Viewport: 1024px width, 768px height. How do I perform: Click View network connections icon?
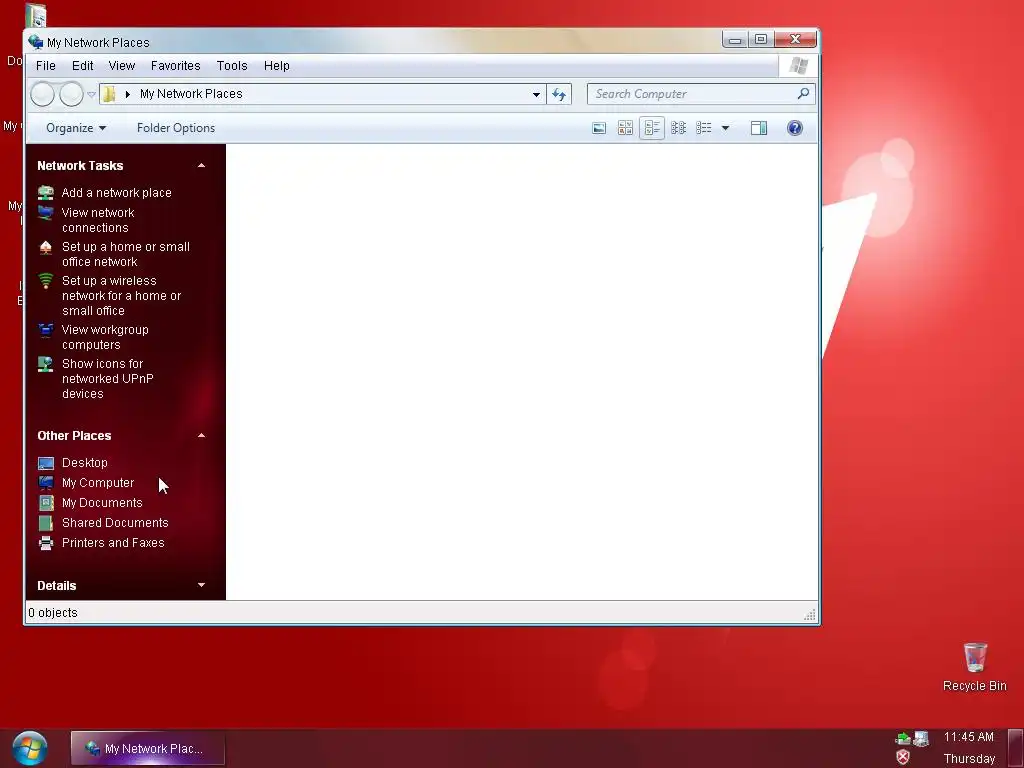[46, 213]
